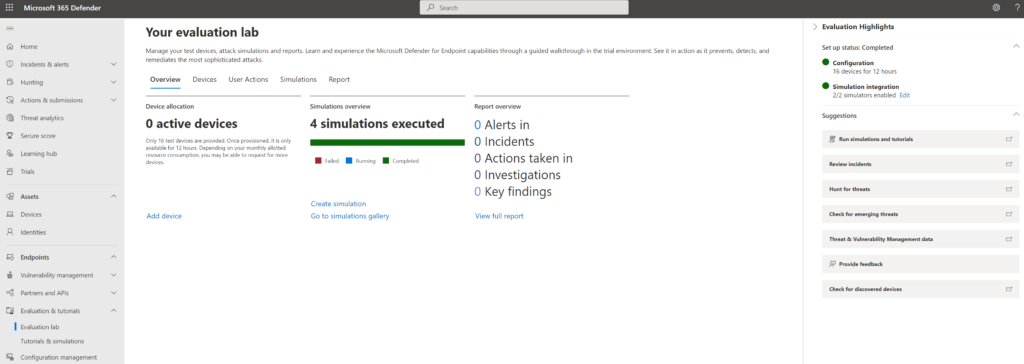Screen dimensions: 1024x364
Task: Open the settings gear icon
Action: [x=996, y=8]
